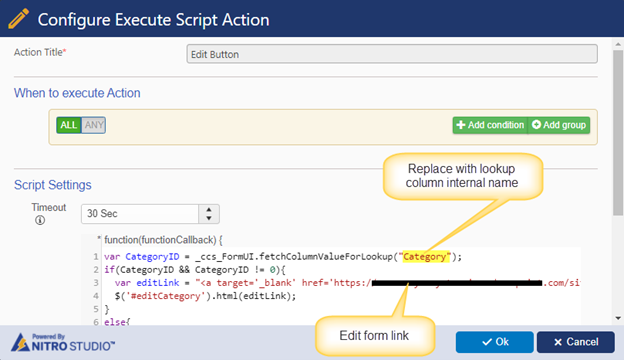Click the X icon on Cancel button

point(558,342)
